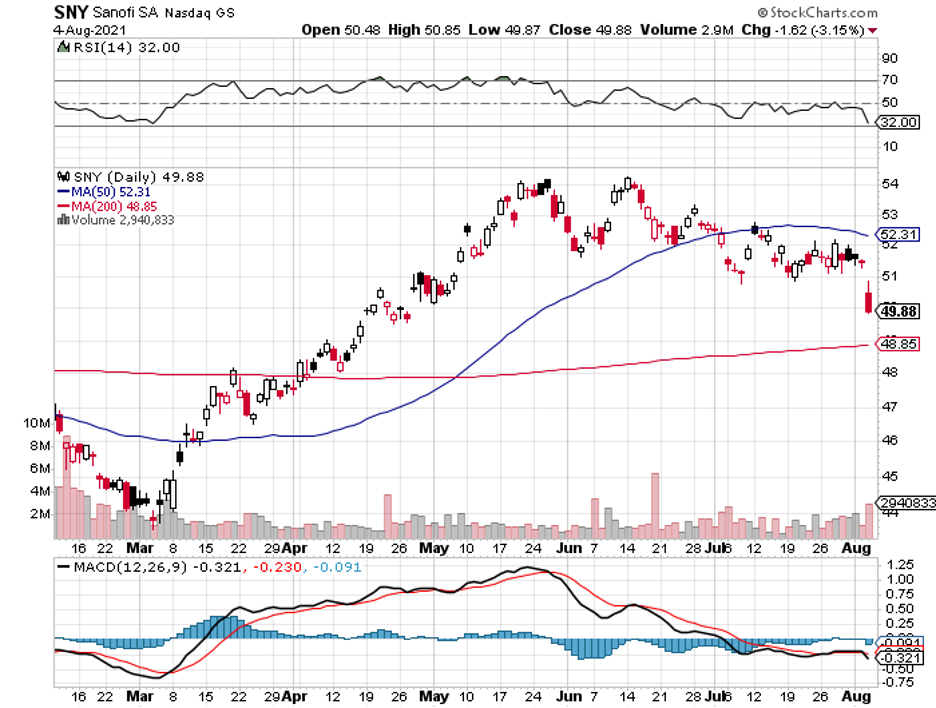Click the RSI(14) 32.00 legend label

(x=125, y=48)
